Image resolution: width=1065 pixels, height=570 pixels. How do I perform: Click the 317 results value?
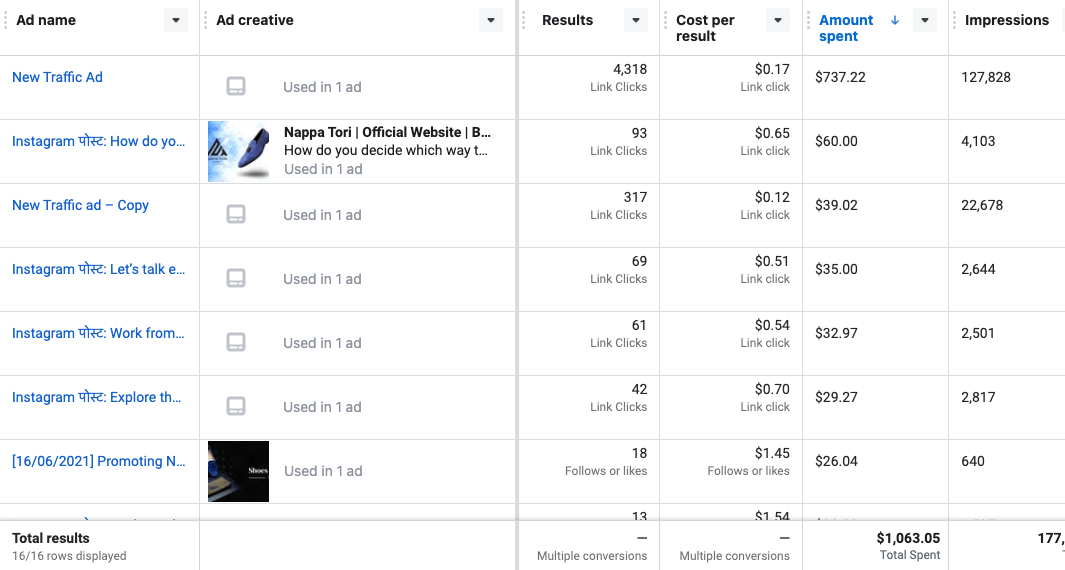point(635,197)
